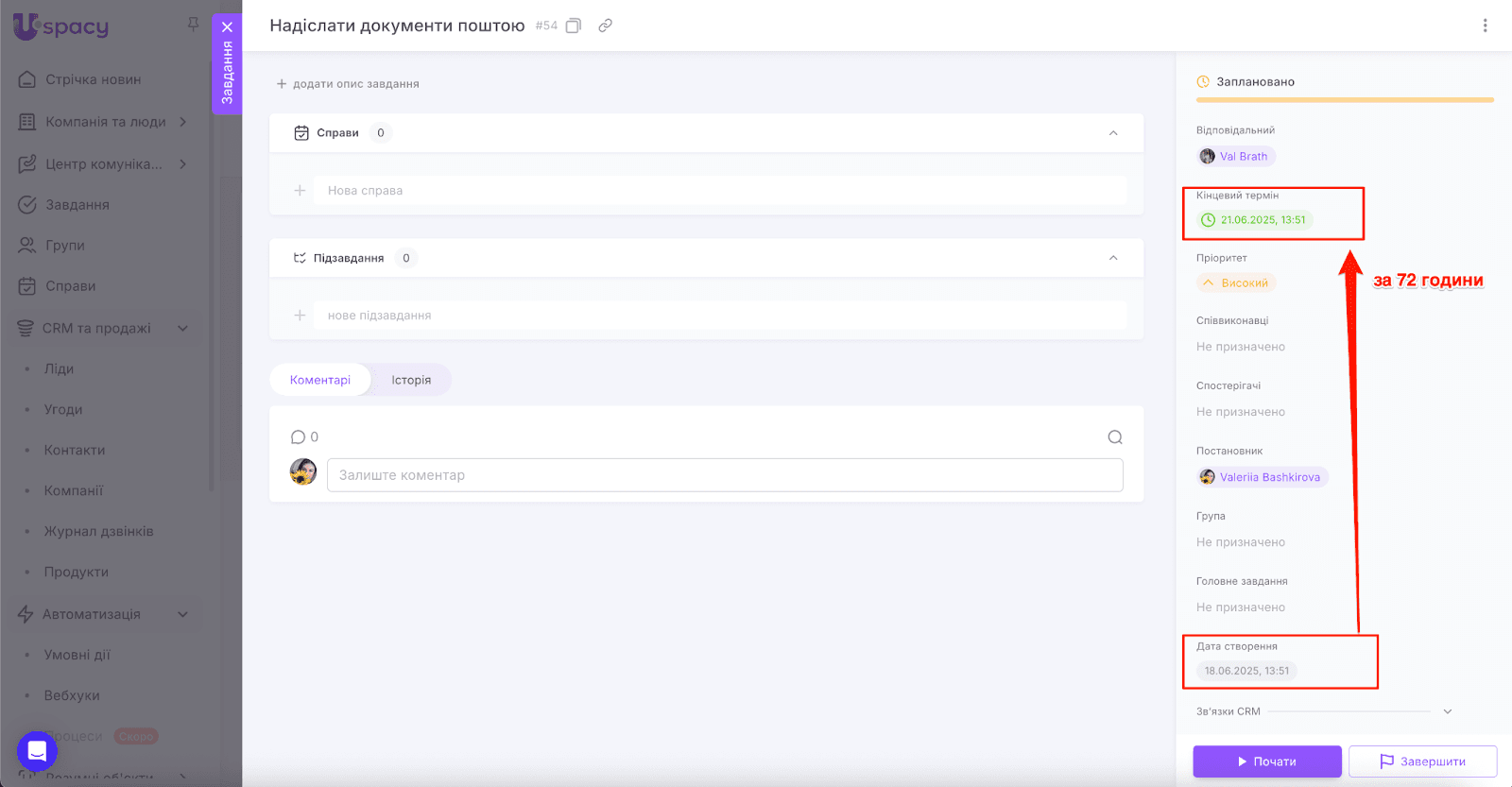Click the Почати button
1512x787 pixels.
1267,761
